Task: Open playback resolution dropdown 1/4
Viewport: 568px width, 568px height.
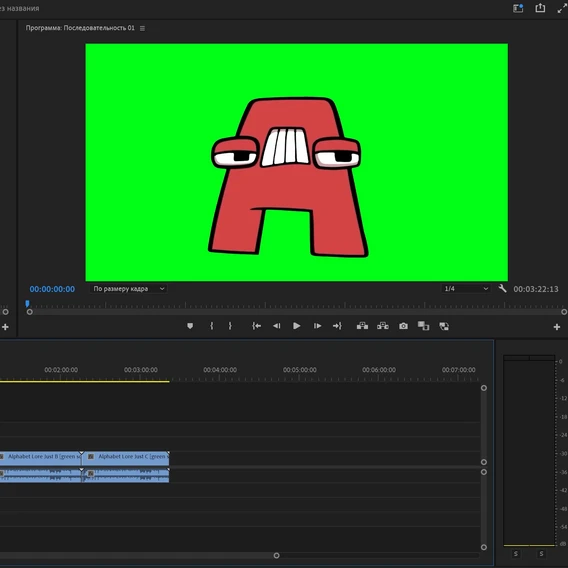Action: click(466, 289)
